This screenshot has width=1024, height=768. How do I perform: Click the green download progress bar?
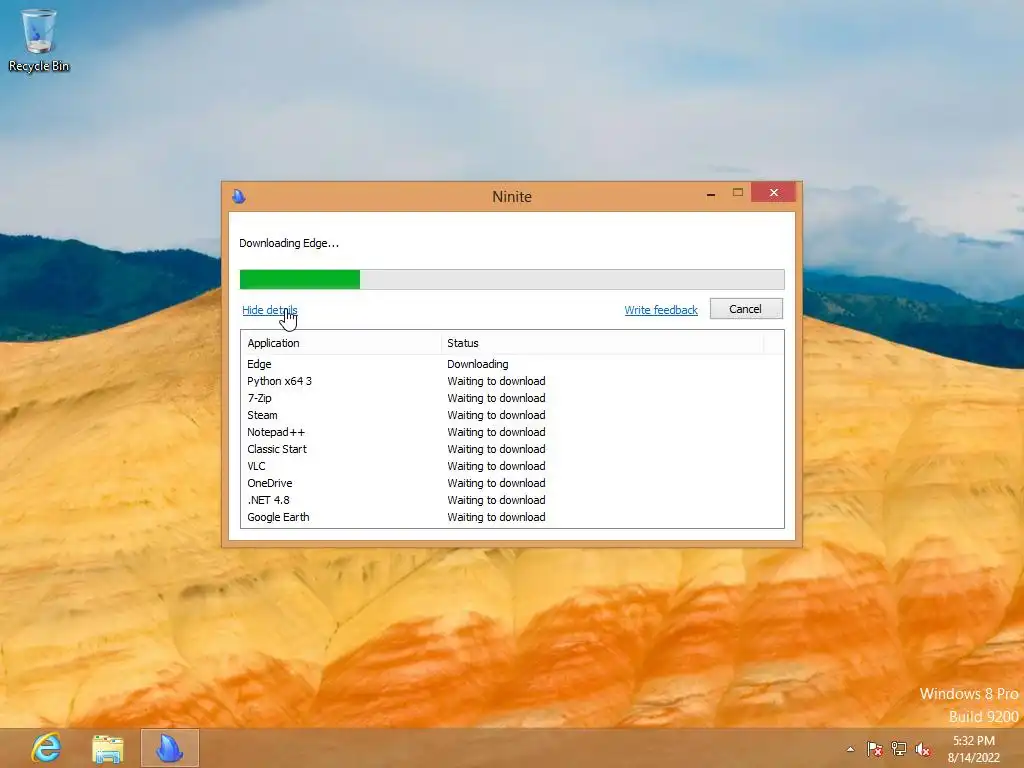(512, 279)
